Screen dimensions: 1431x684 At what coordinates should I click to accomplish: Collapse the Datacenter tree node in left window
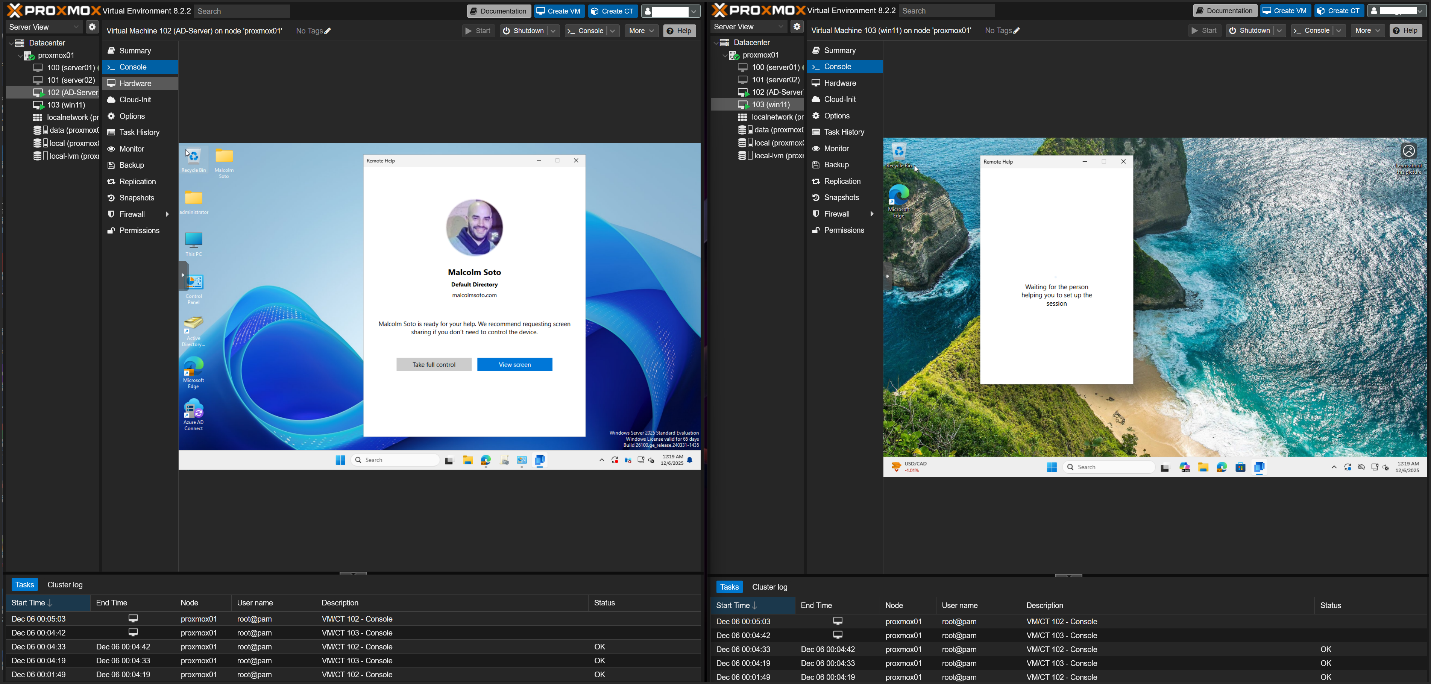pos(9,43)
